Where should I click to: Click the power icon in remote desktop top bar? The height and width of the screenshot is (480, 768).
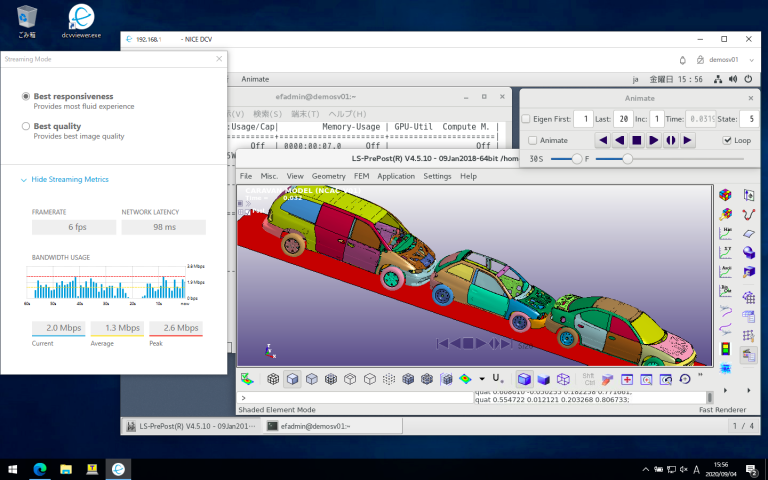click(747, 79)
